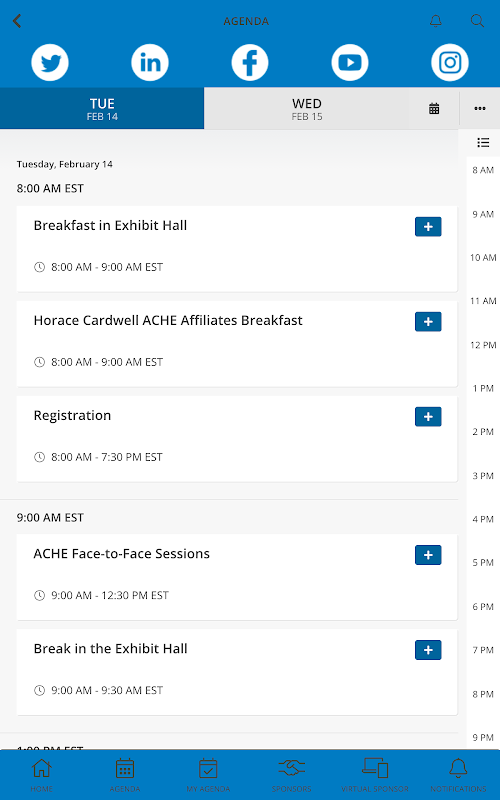Select the TUE FEB 14 tab
Screen dimensions: 500x800
point(102,109)
